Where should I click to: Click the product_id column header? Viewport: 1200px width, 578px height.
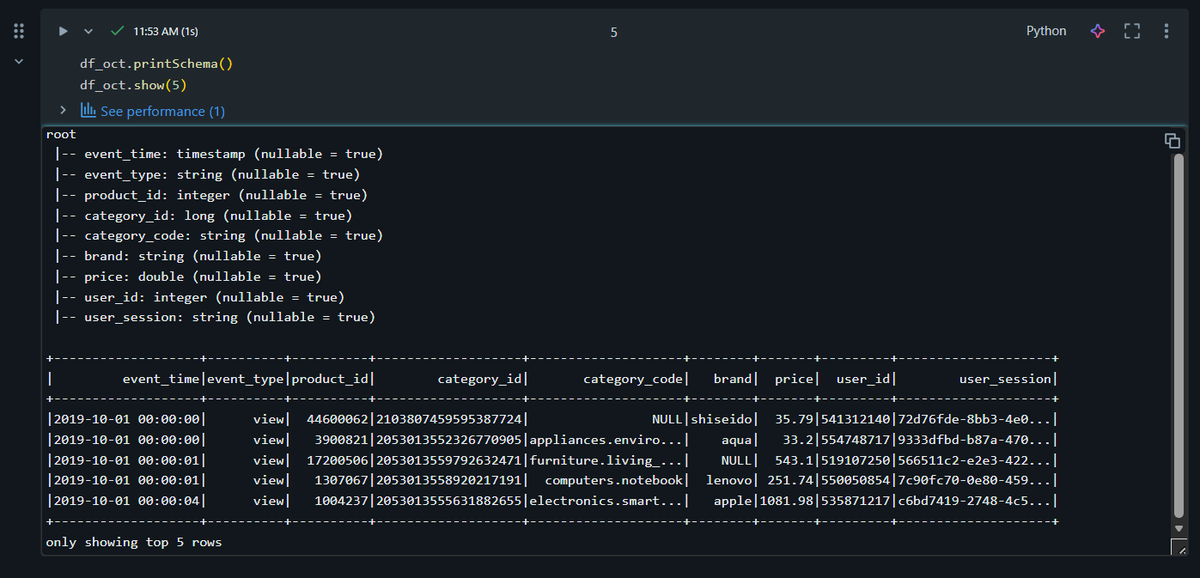pos(330,379)
